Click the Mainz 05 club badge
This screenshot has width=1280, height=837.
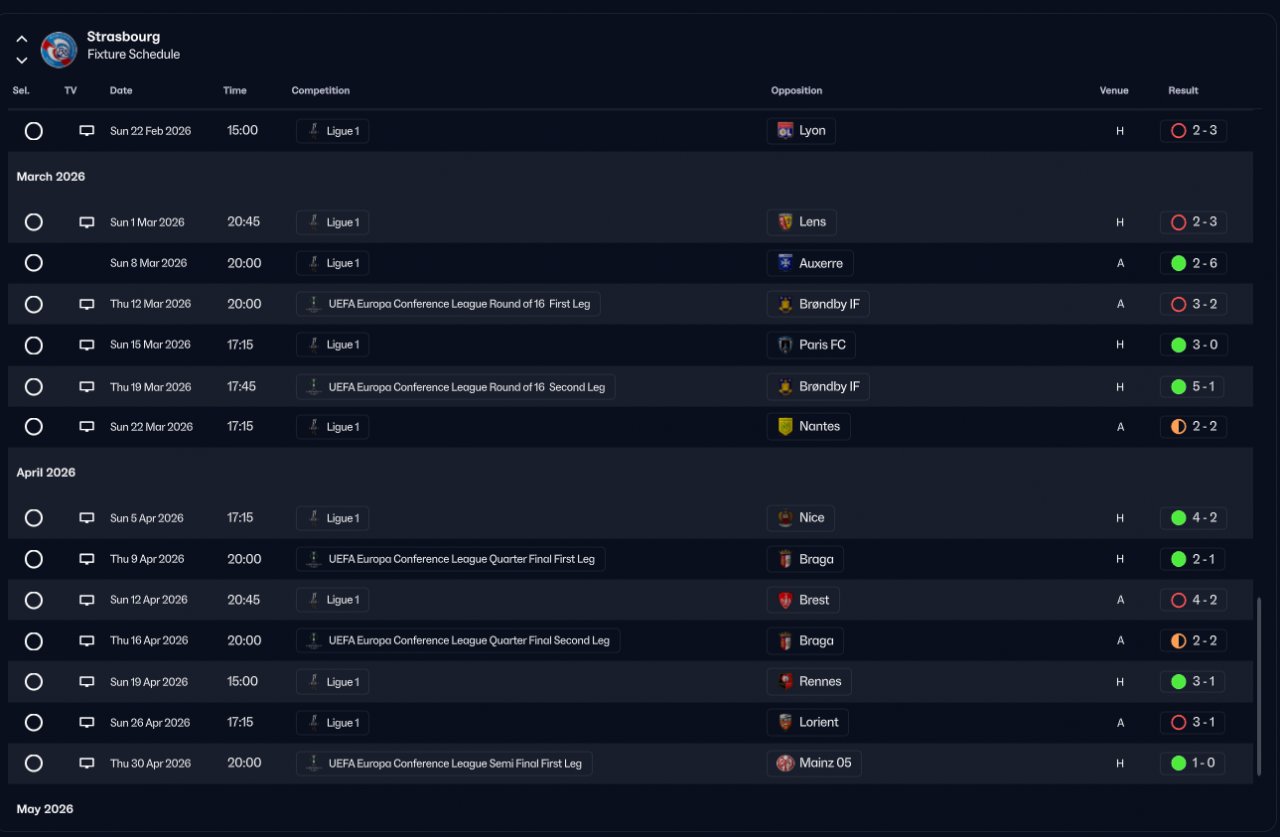coord(785,763)
